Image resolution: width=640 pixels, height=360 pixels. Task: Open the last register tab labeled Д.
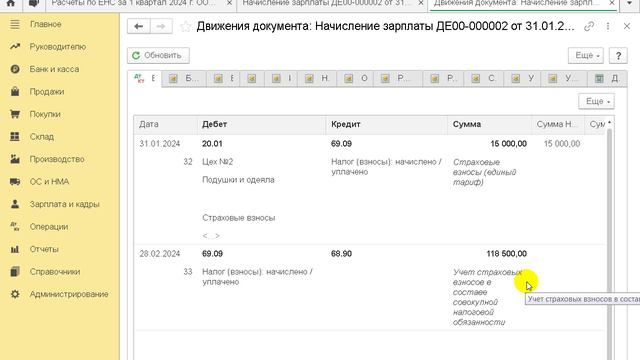click(x=607, y=78)
